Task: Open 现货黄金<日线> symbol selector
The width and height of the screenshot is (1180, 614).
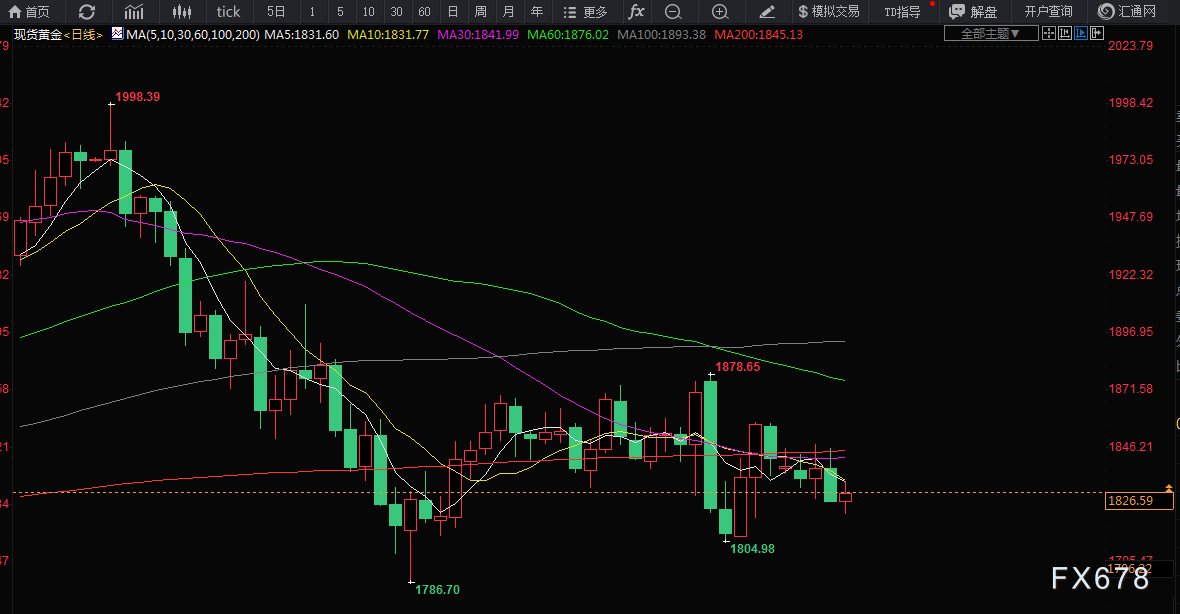Action: pos(59,35)
